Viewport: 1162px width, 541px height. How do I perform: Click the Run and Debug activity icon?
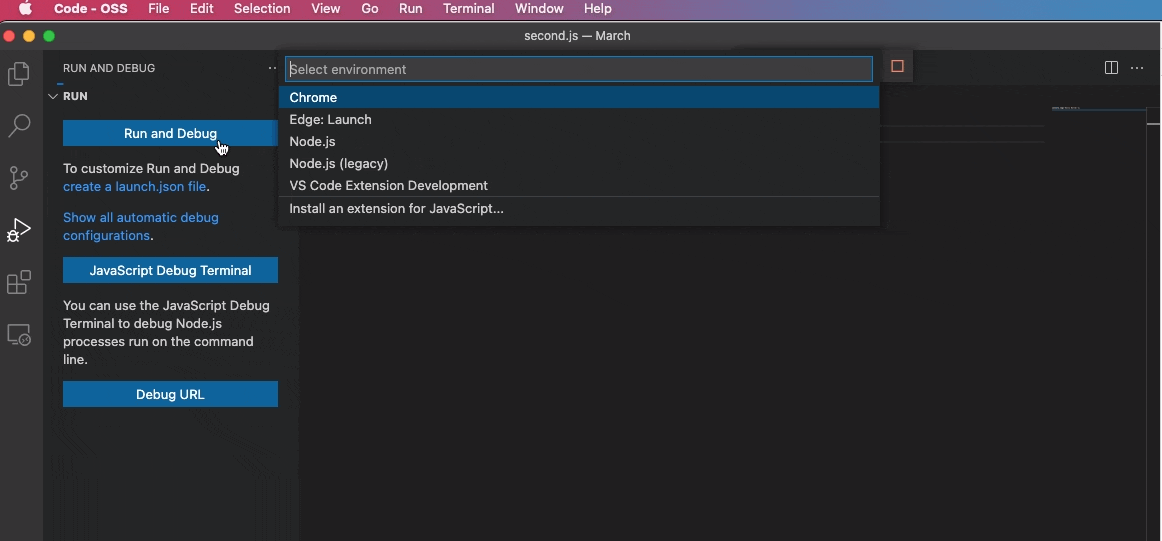[19, 230]
